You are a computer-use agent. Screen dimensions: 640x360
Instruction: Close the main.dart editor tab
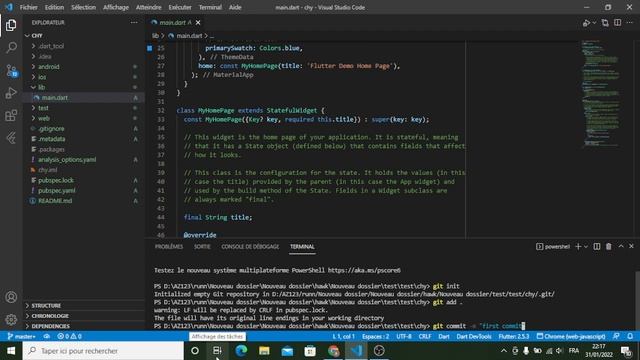(198, 22)
